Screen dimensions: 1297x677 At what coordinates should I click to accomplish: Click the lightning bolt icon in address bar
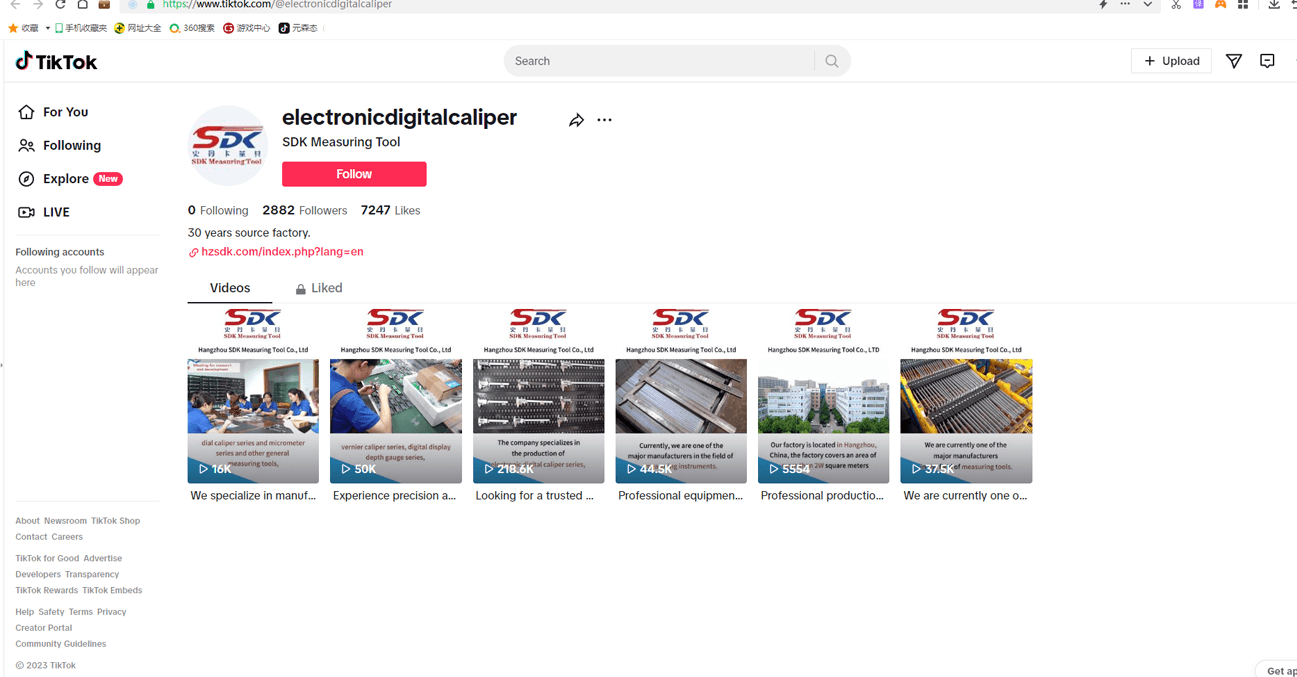click(1103, 5)
